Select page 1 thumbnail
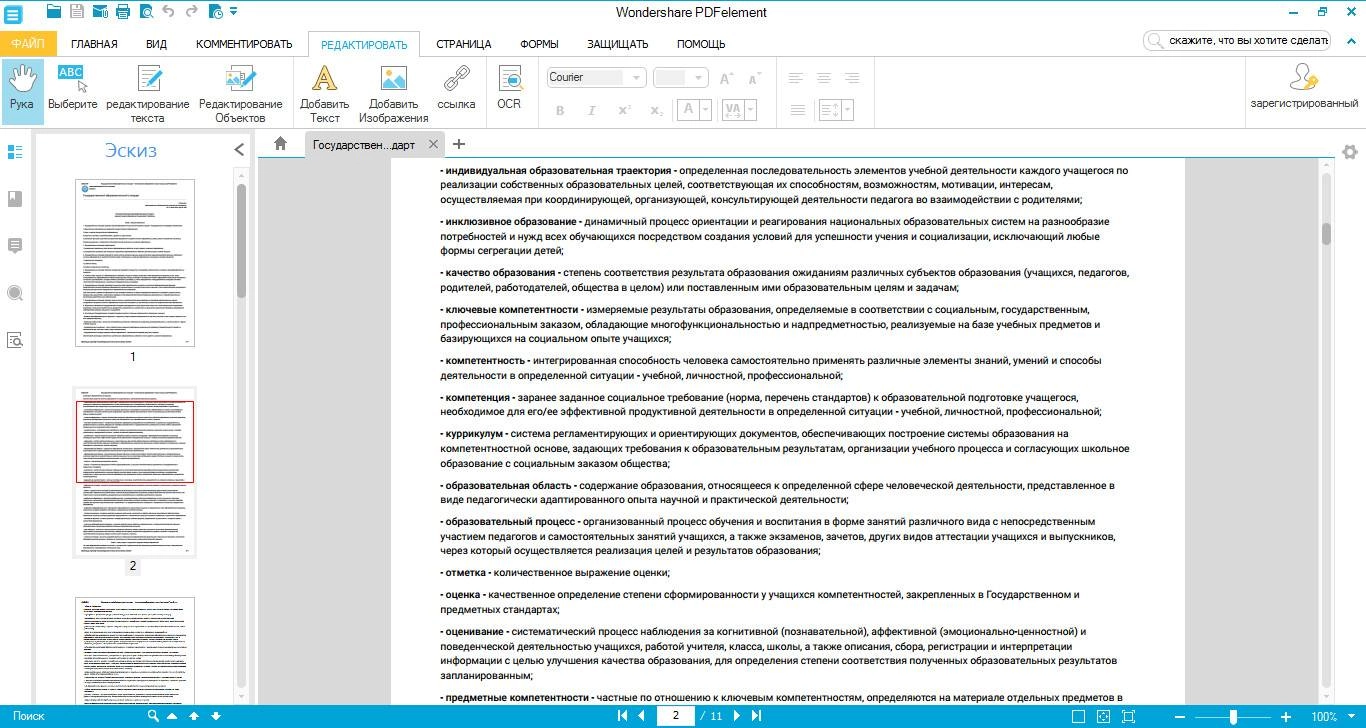Viewport: 1366px width, 728px height. click(135, 263)
